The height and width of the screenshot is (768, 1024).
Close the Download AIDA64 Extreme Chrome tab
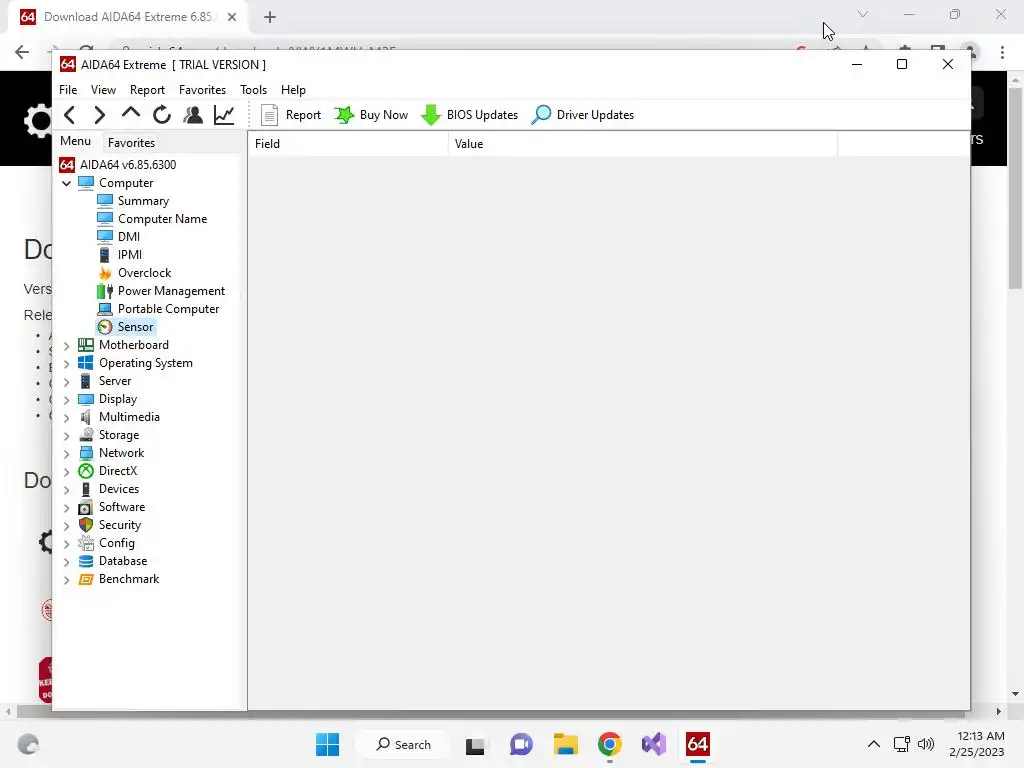point(232,17)
